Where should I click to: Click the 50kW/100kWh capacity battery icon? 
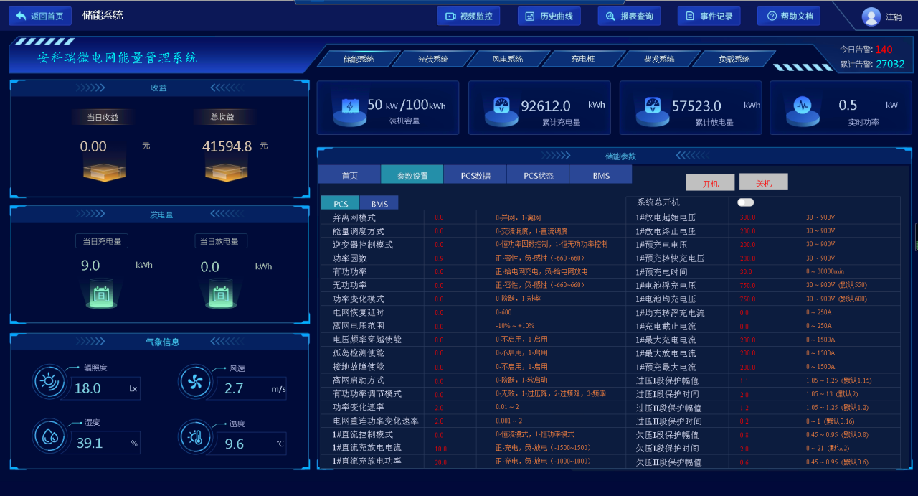coord(349,110)
